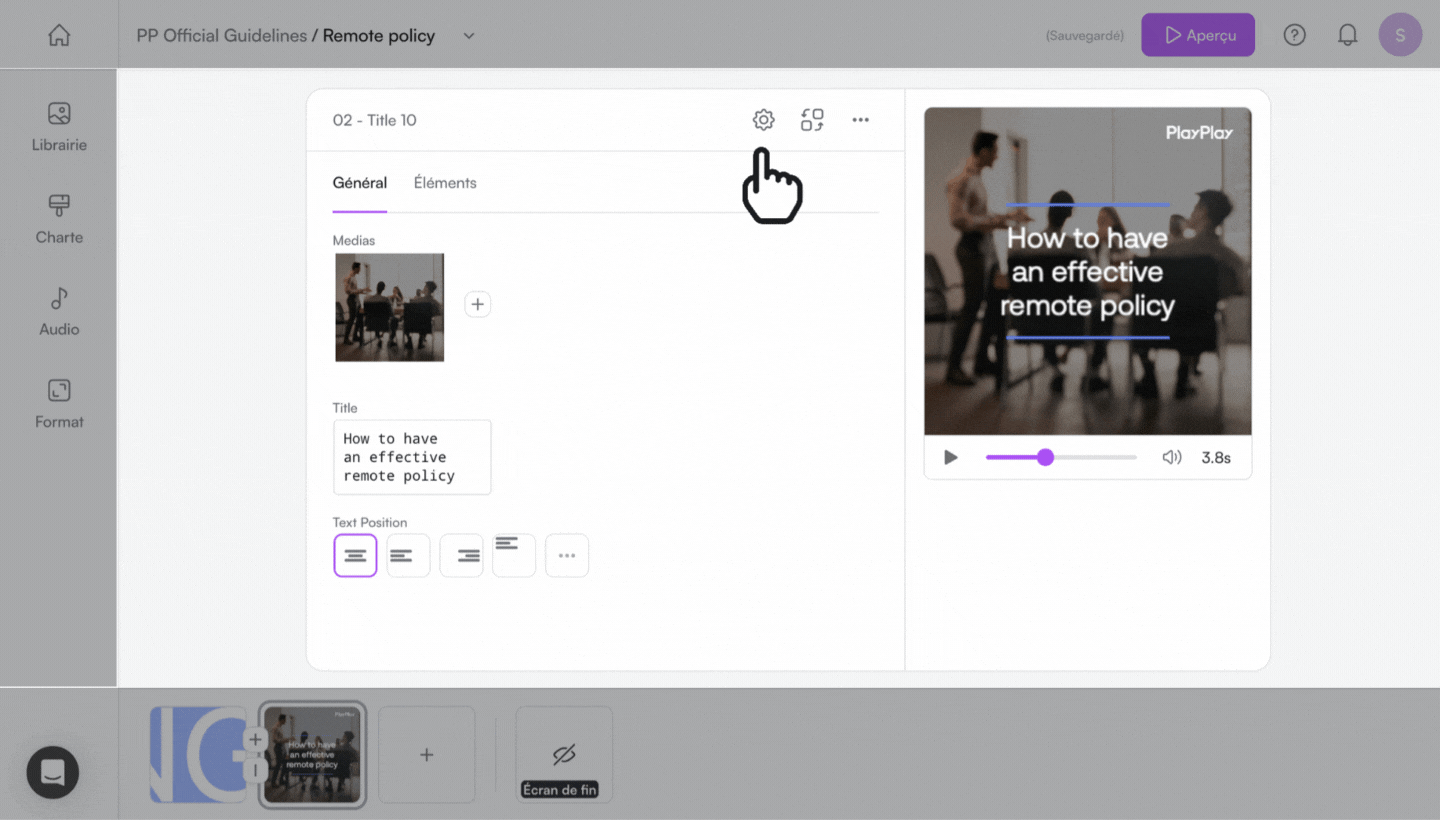Select centered text position option
The height and width of the screenshot is (820, 1440).
(355, 555)
